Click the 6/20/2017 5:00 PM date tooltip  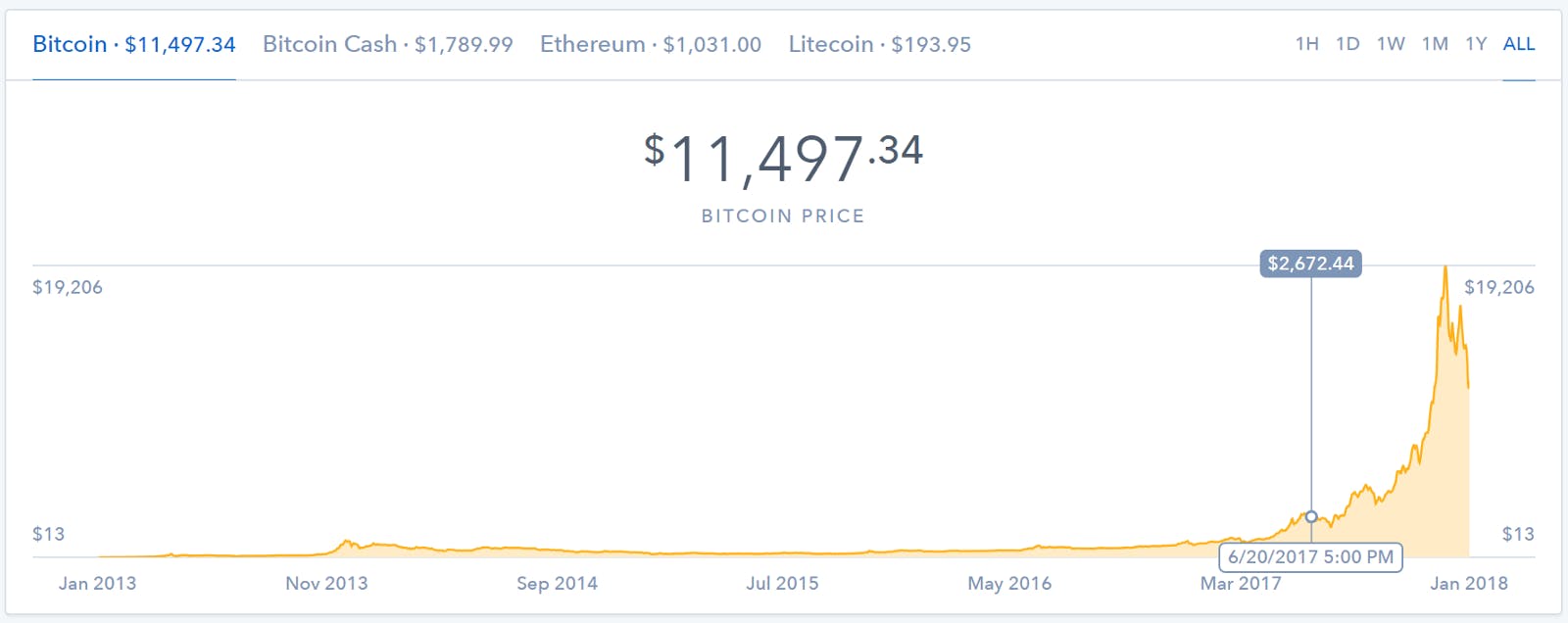pyautogui.click(x=1311, y=556)
